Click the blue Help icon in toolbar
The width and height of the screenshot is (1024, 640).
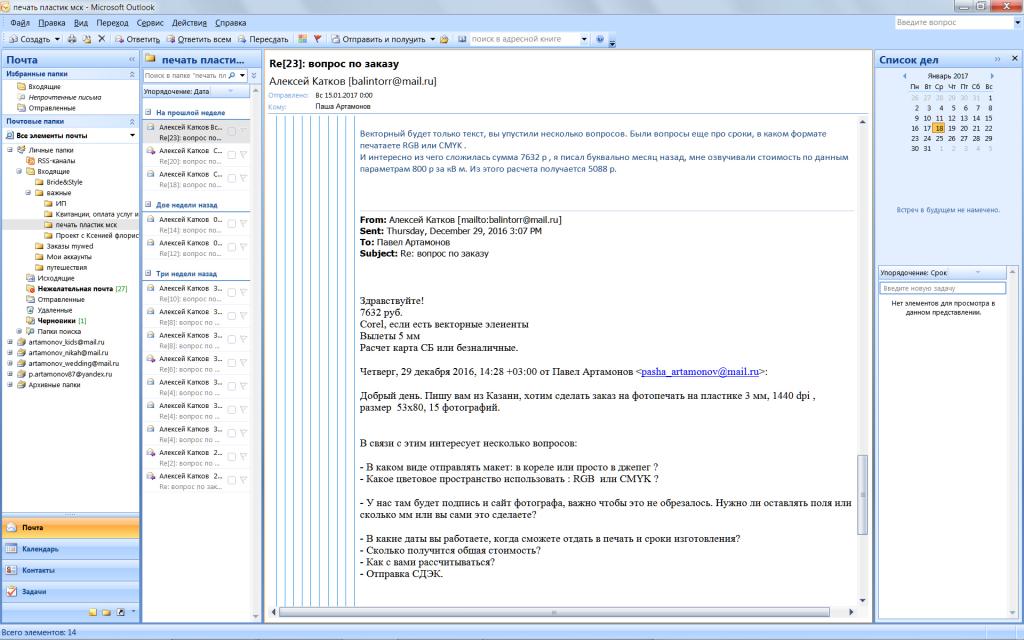pos(600,39)
